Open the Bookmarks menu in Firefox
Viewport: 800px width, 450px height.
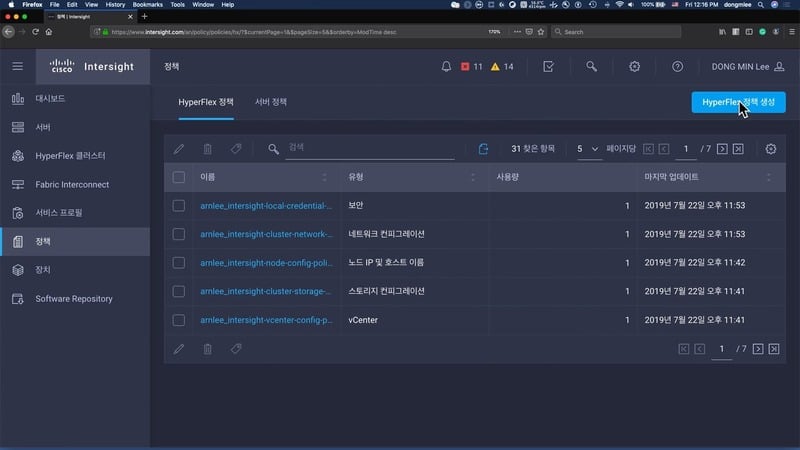pos(147,5)
